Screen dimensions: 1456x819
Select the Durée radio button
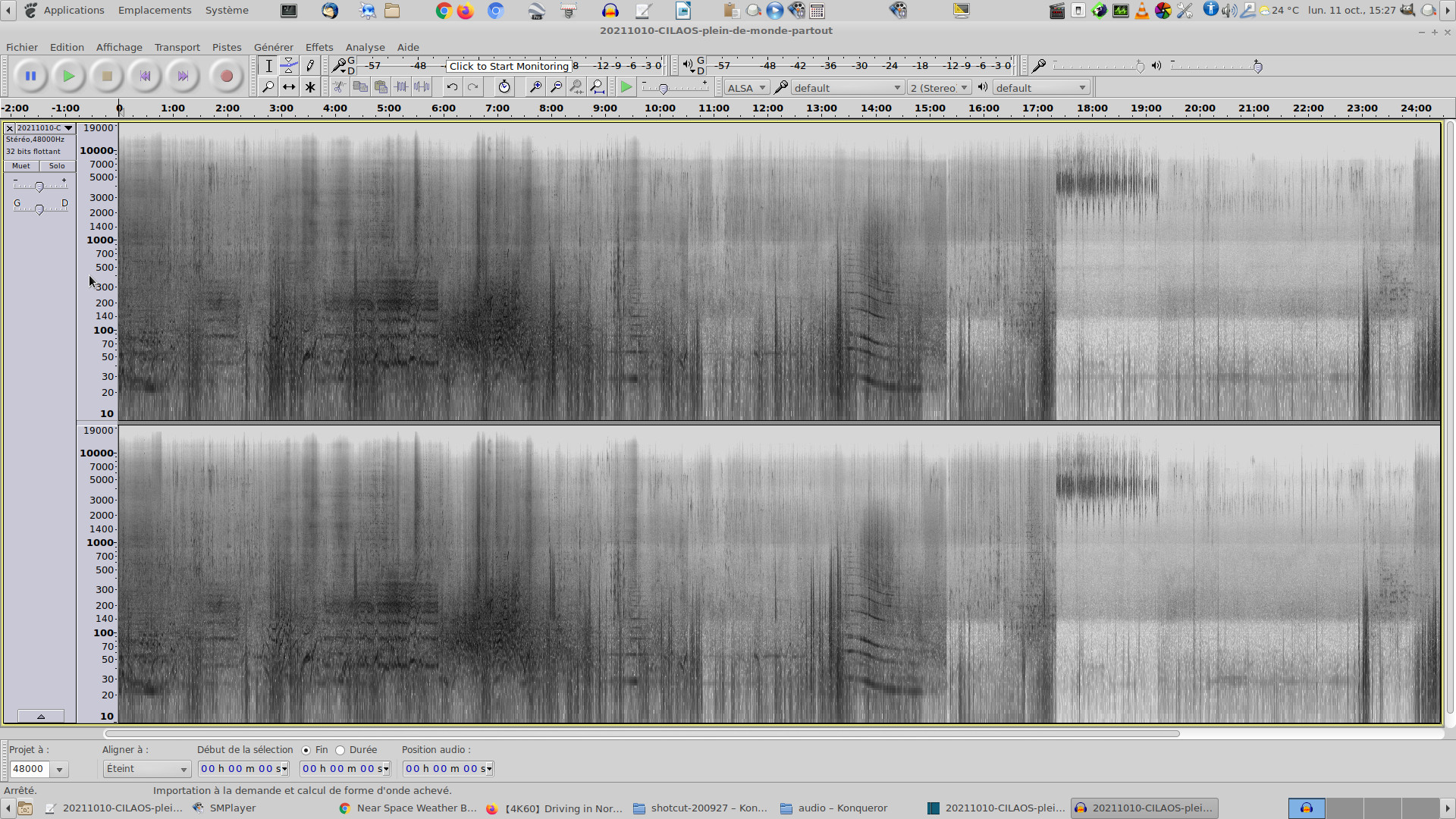[340, 751]
